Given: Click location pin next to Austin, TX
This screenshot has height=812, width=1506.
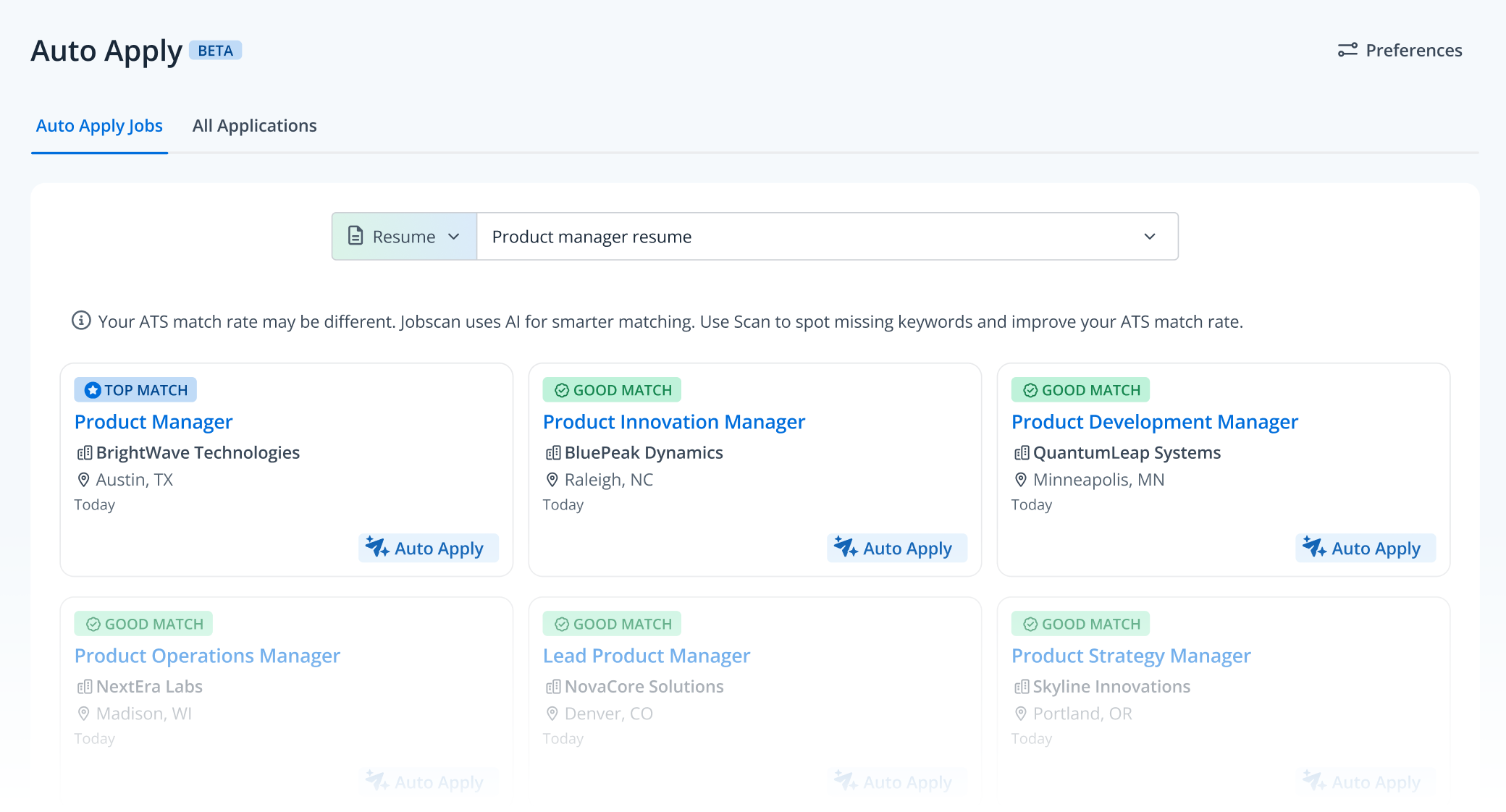Looking at the screenshot, I should coord(84,480).
